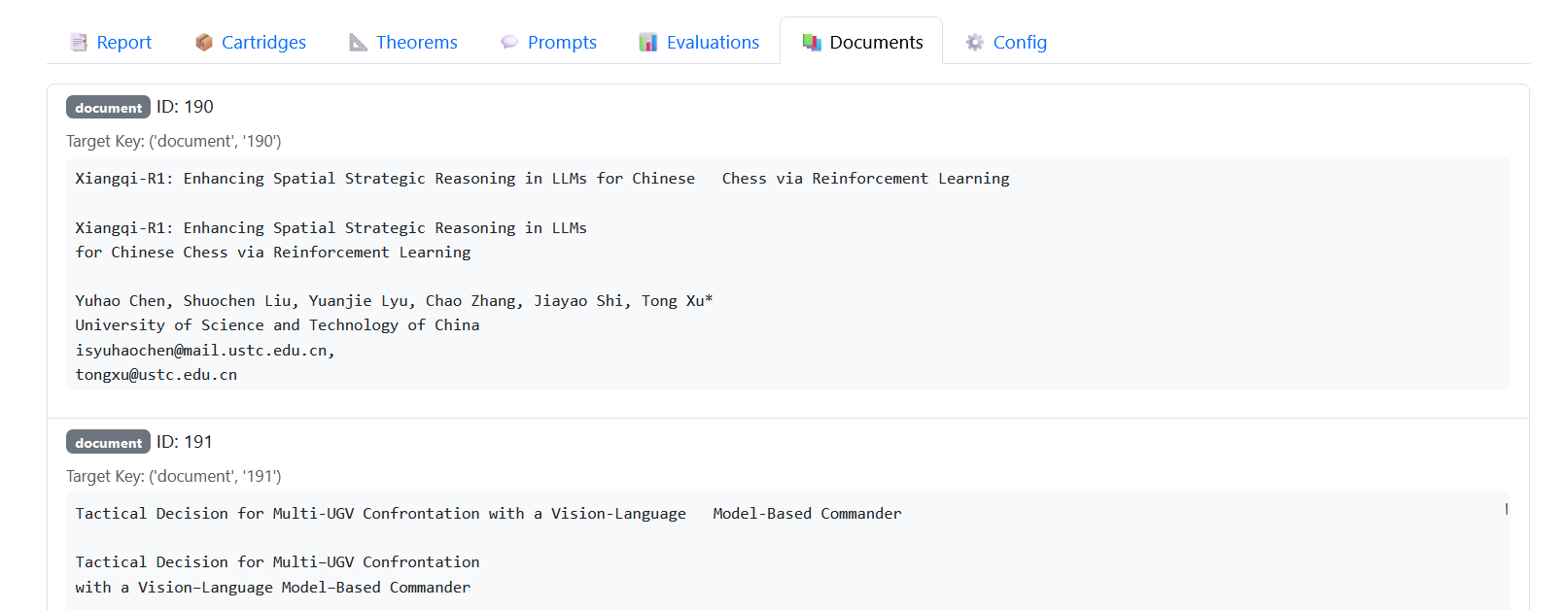Click the Target Key text for document 191
The width and height of the screenshot is (1568, 610).
[173, 476]
